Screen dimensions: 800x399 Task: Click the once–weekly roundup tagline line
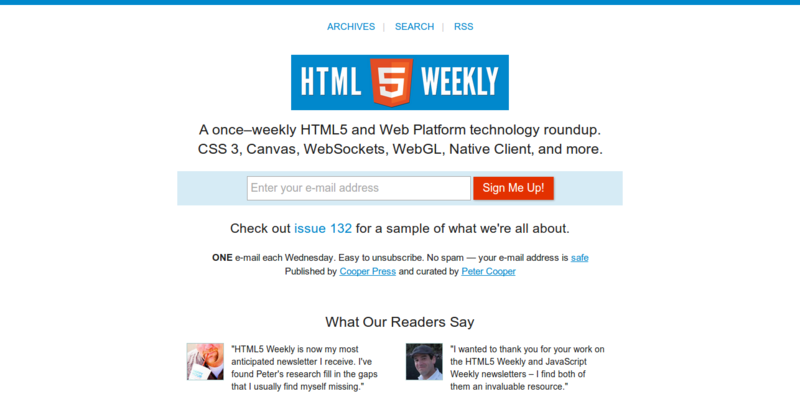tap(400, 130)
